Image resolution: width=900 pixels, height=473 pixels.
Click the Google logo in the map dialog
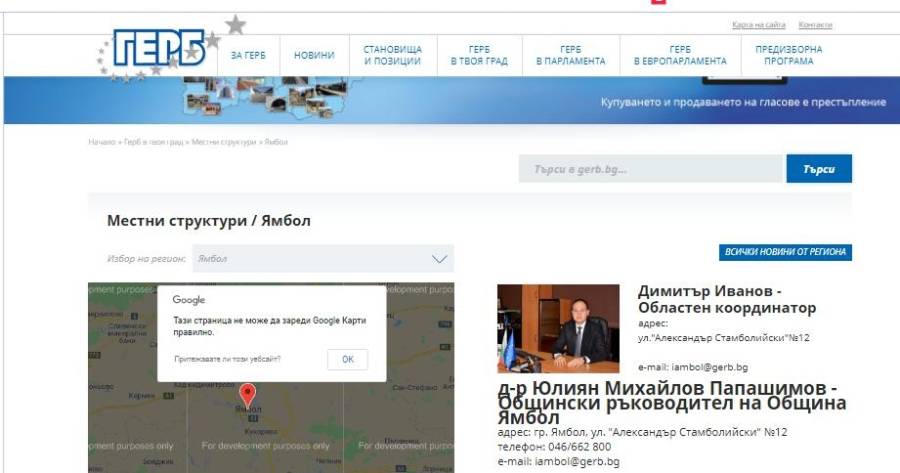tap(189, 300)
